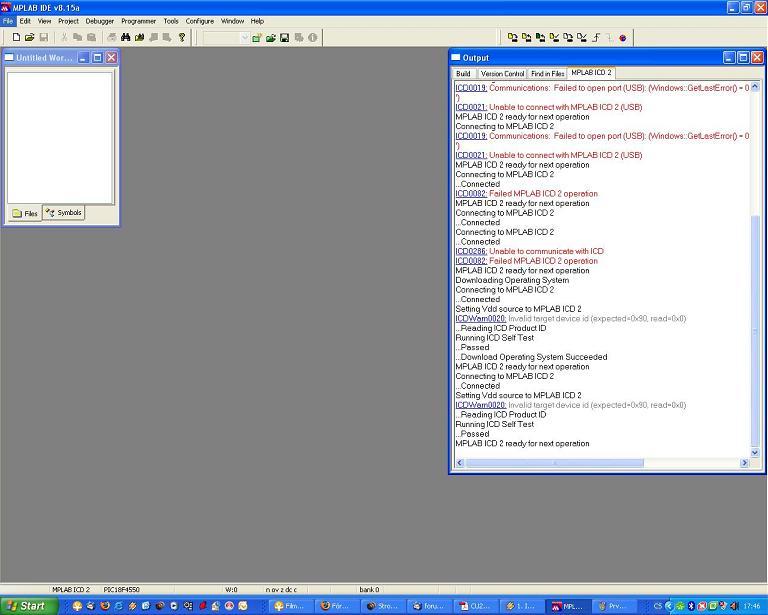The image size is (768, 615).
Task: Click the Open File folder icon
Action: [x=29, y=37]
